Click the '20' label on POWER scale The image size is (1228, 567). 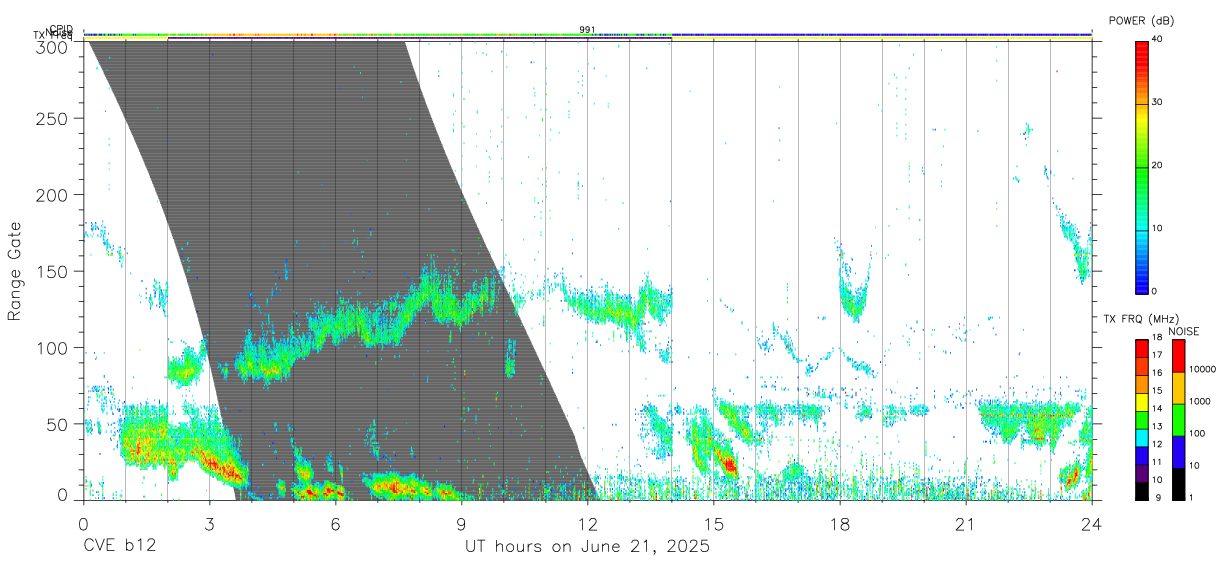1158,165
